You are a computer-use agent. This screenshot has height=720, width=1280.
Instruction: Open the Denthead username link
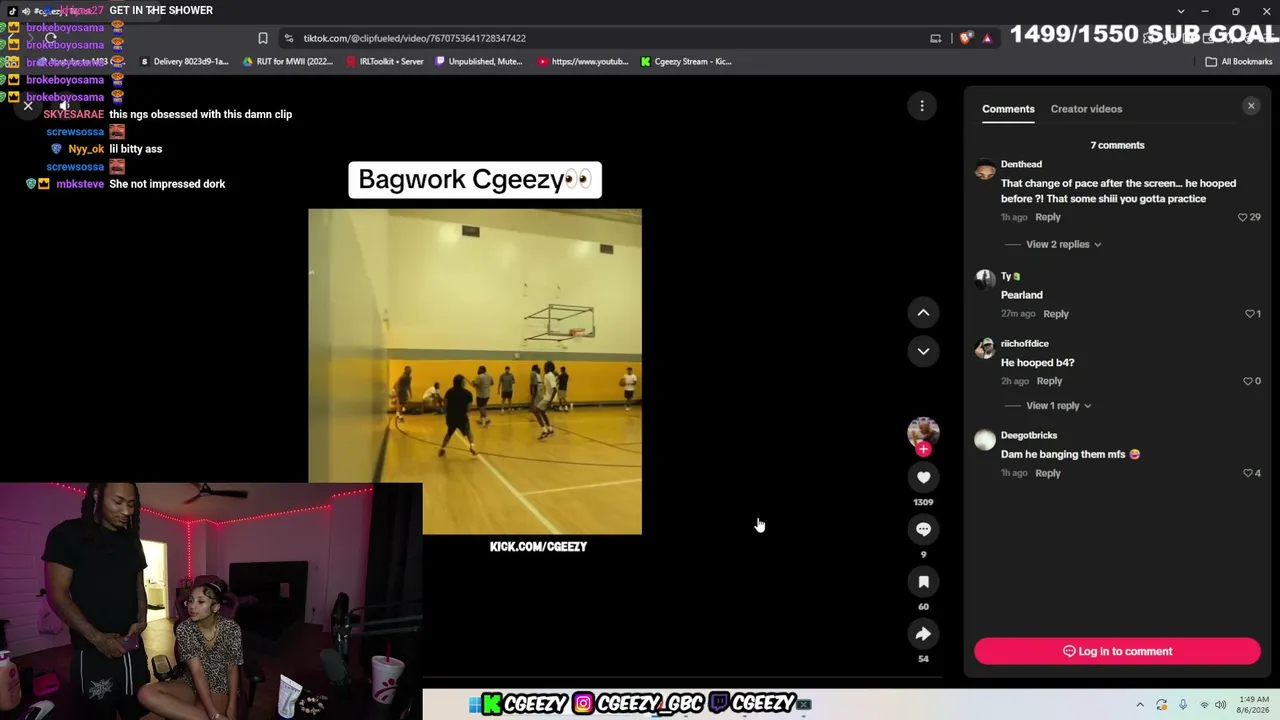(1021, 164)
